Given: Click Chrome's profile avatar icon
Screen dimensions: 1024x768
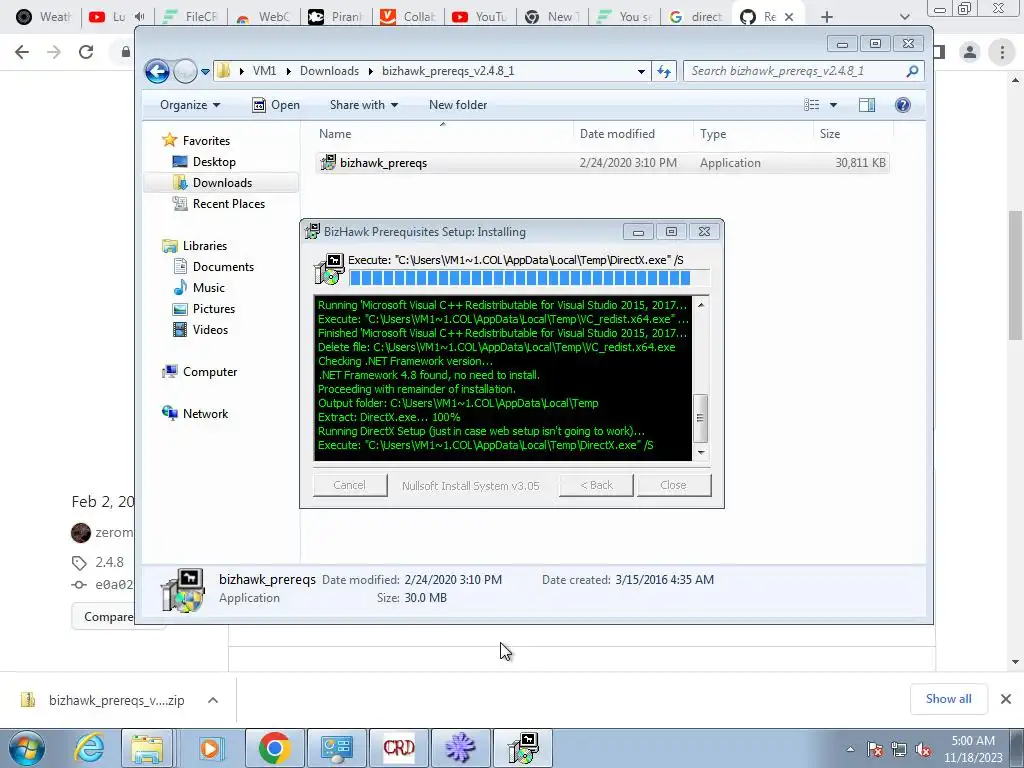Looking at the screenshot, I should click(970, 52).
